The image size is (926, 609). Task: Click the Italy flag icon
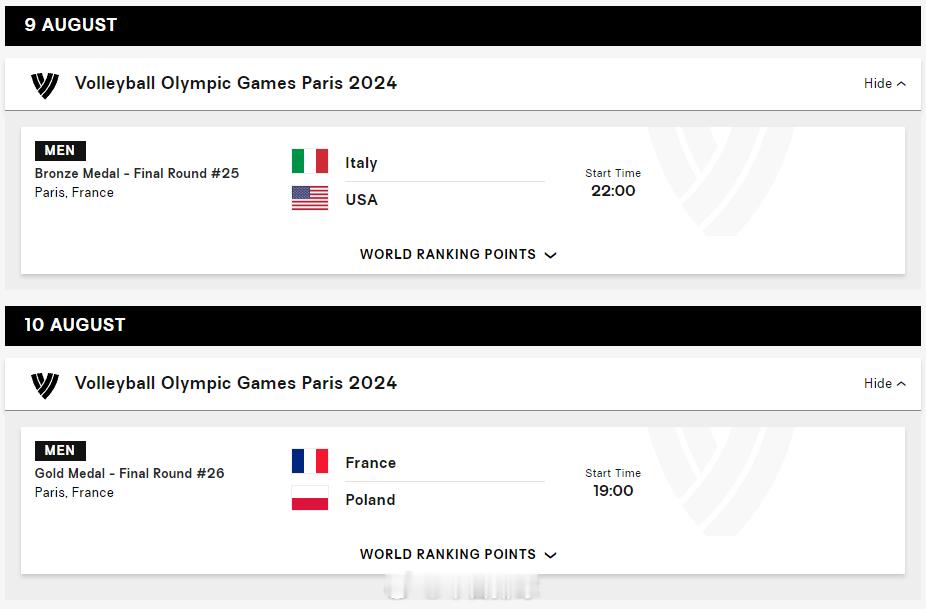(x=310, y=161)
